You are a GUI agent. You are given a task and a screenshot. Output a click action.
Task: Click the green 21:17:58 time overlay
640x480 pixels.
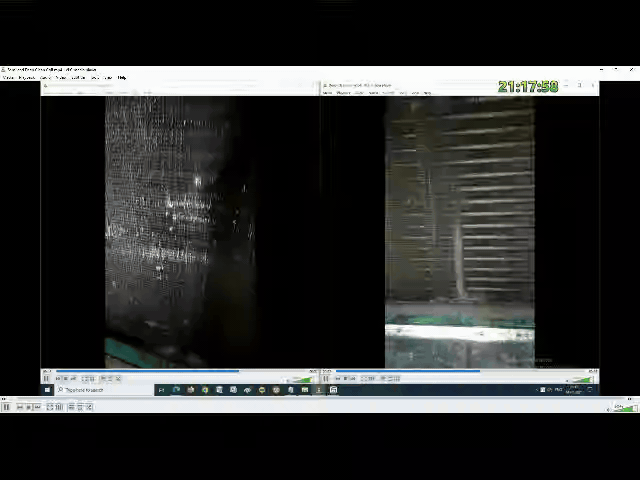(528, 87)
